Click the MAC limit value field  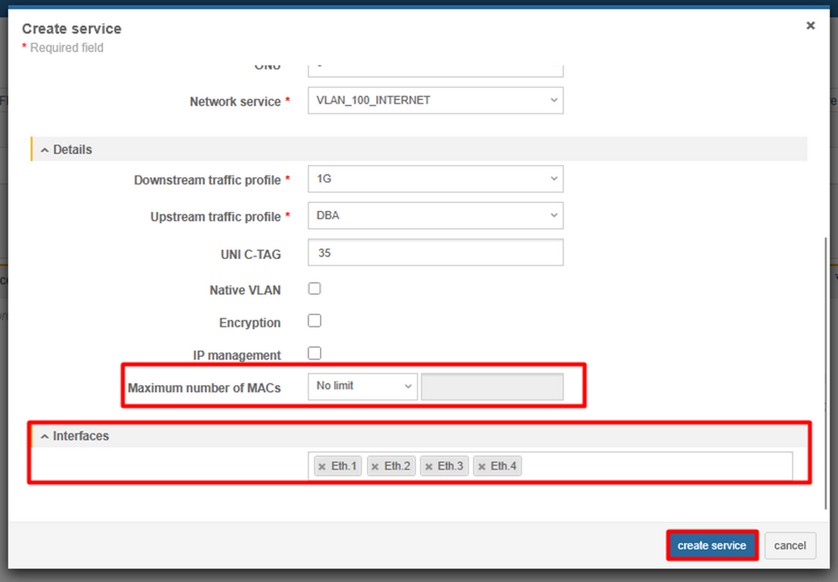tap(492, 387)
